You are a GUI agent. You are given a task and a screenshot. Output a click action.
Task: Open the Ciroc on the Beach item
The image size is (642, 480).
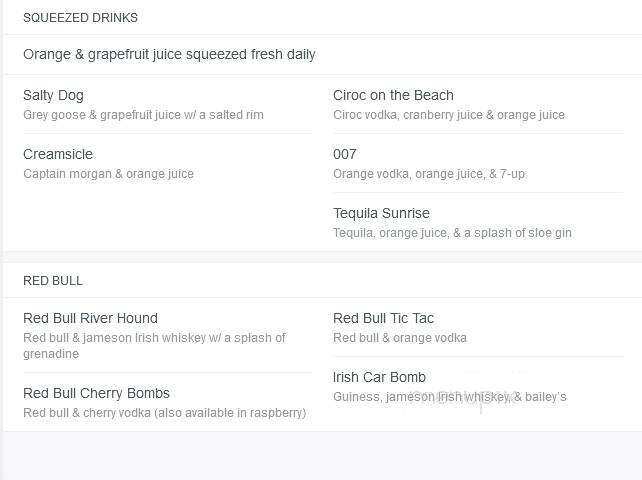pos(393,95)
